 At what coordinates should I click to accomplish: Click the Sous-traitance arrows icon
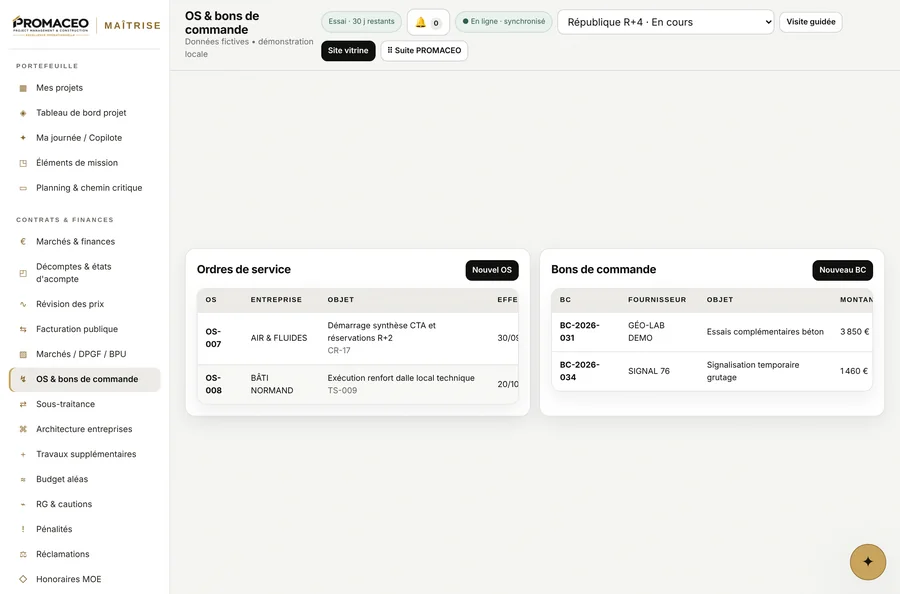[23, 404]
